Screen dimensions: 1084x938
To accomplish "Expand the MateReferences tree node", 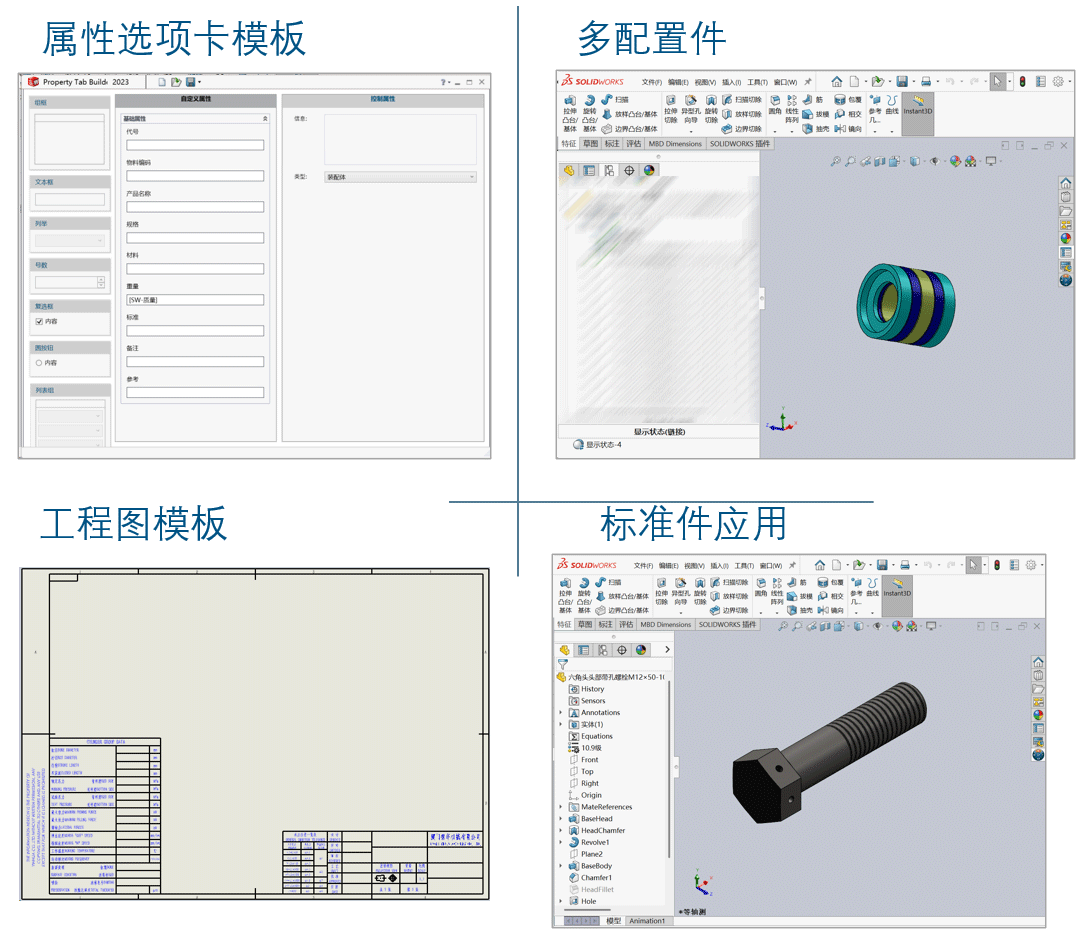I will 561,807.
